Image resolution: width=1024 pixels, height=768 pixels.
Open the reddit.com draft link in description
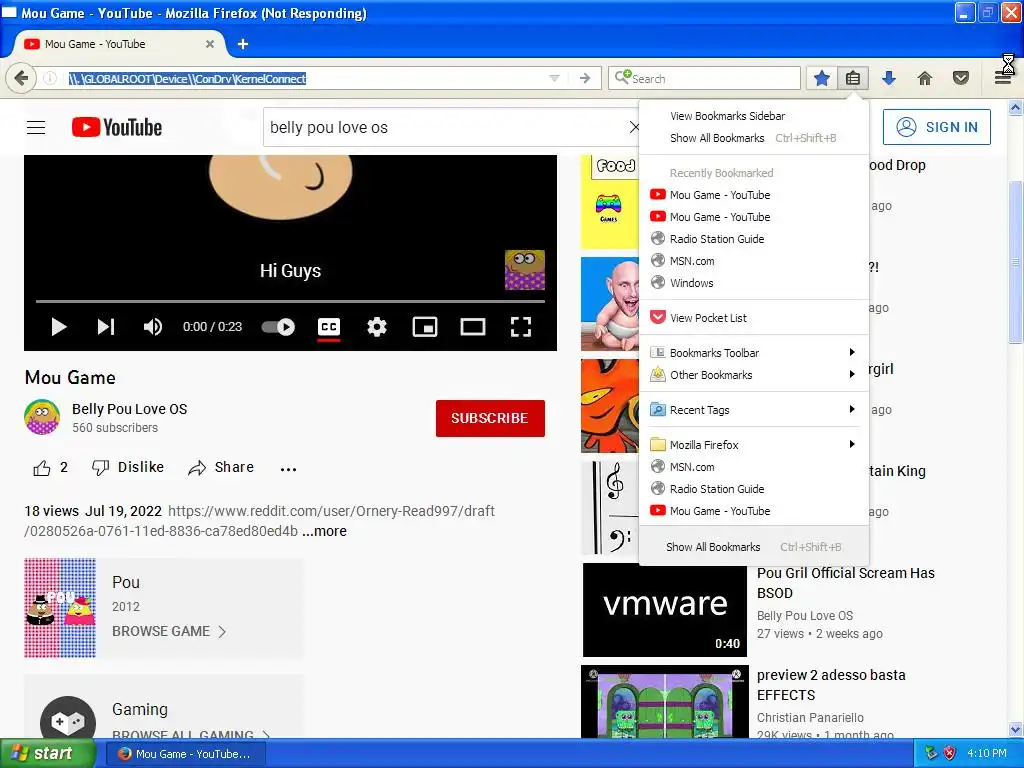click(259, 521)
